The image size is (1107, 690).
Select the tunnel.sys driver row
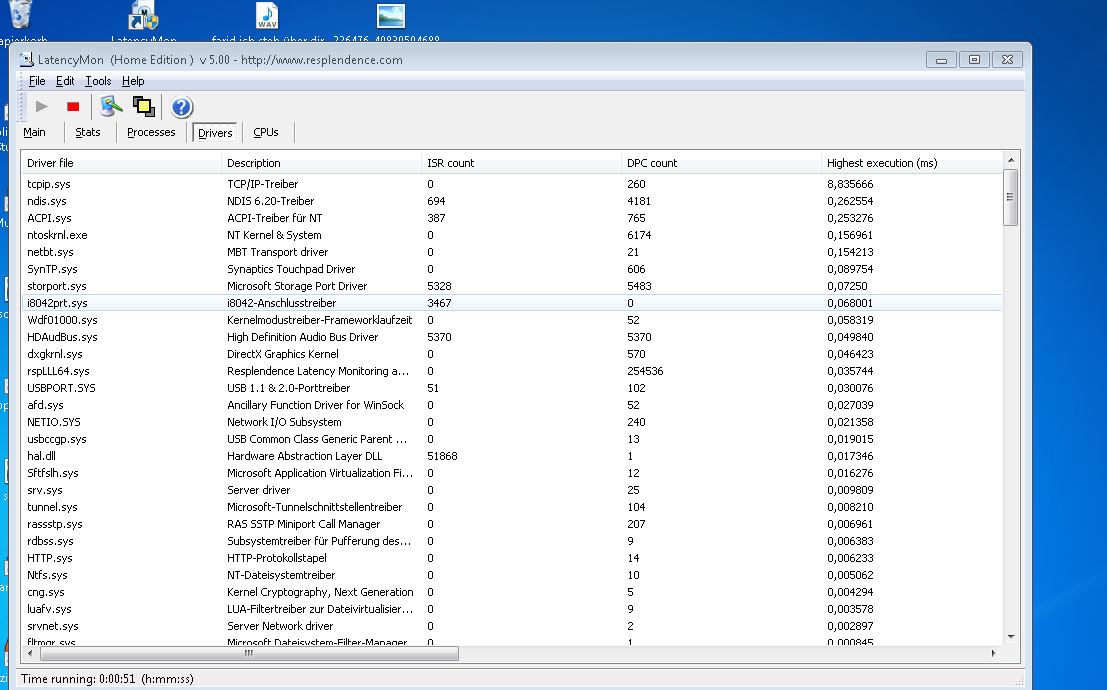(512, 506)
